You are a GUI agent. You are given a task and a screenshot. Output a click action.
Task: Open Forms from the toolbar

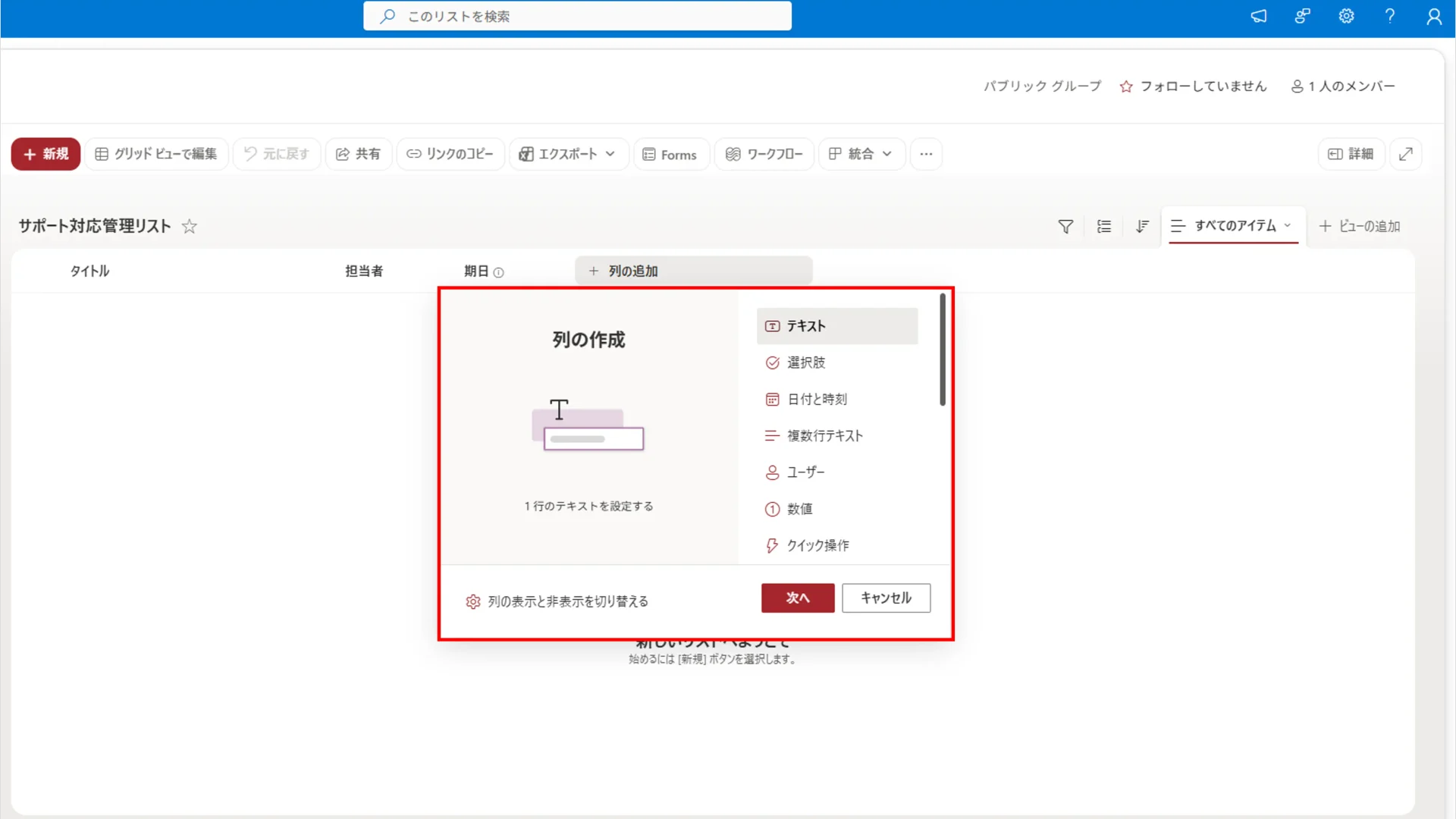(671, 154)
